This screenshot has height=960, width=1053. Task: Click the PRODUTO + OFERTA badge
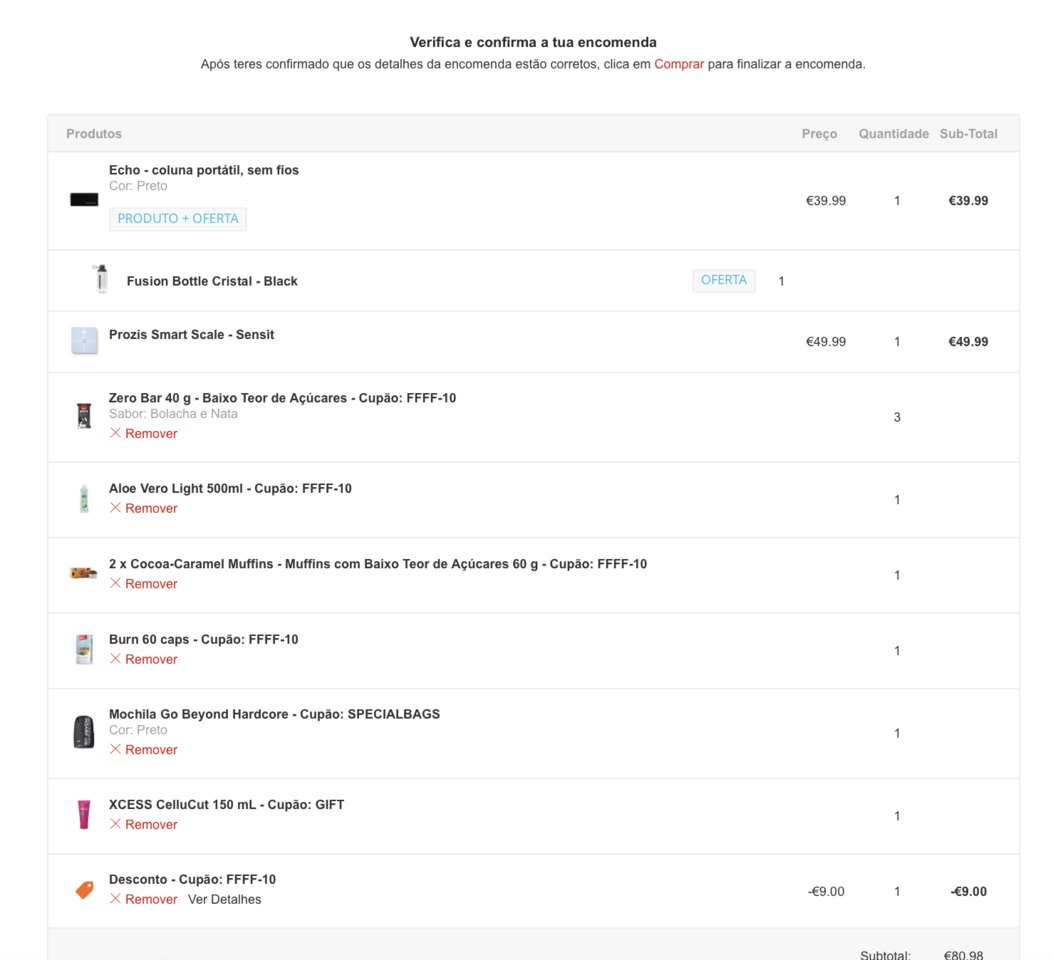(178, 219)
